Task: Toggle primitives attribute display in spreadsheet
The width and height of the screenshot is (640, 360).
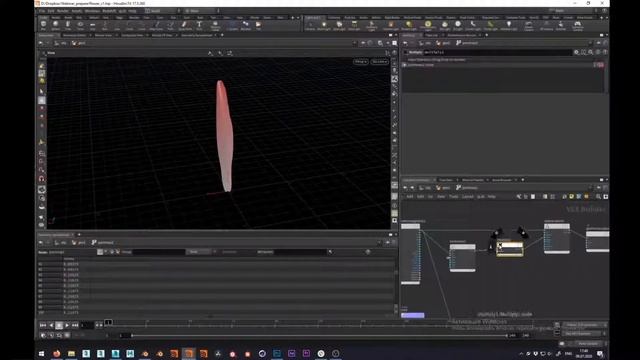Action: [x=112, y=252]
